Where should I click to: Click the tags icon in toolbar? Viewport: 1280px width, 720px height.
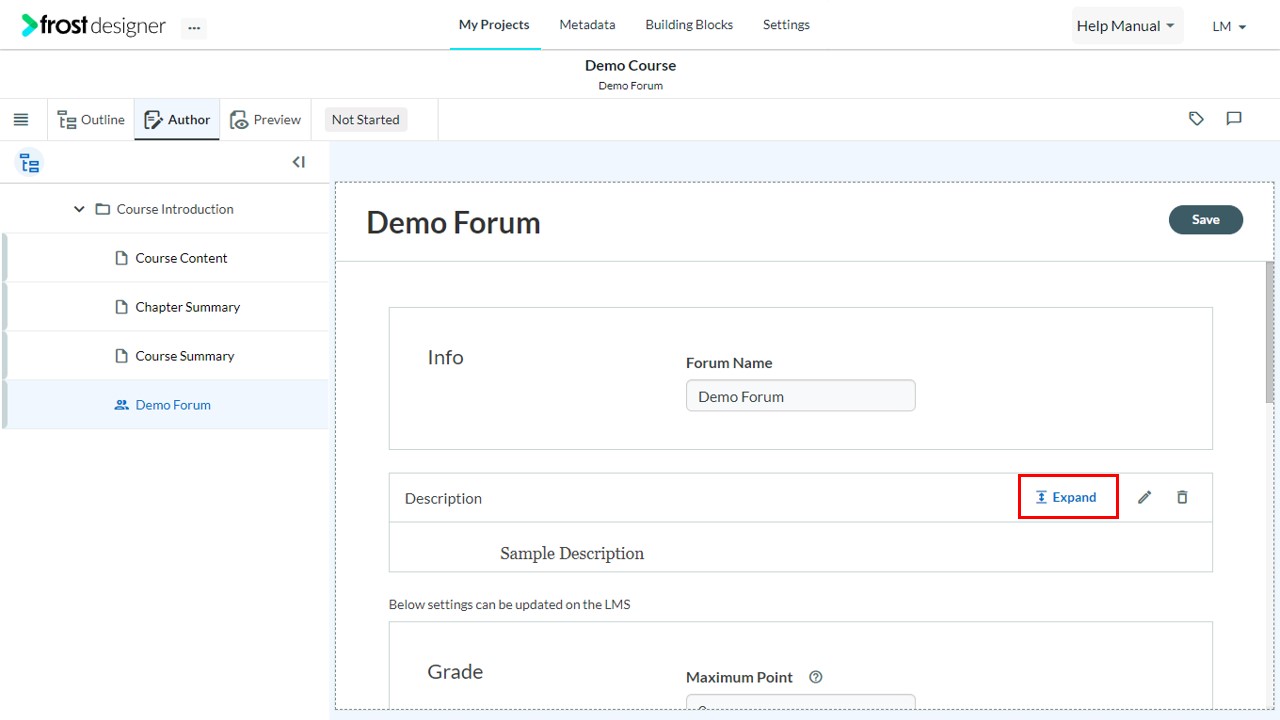[x=1196, y=119]
